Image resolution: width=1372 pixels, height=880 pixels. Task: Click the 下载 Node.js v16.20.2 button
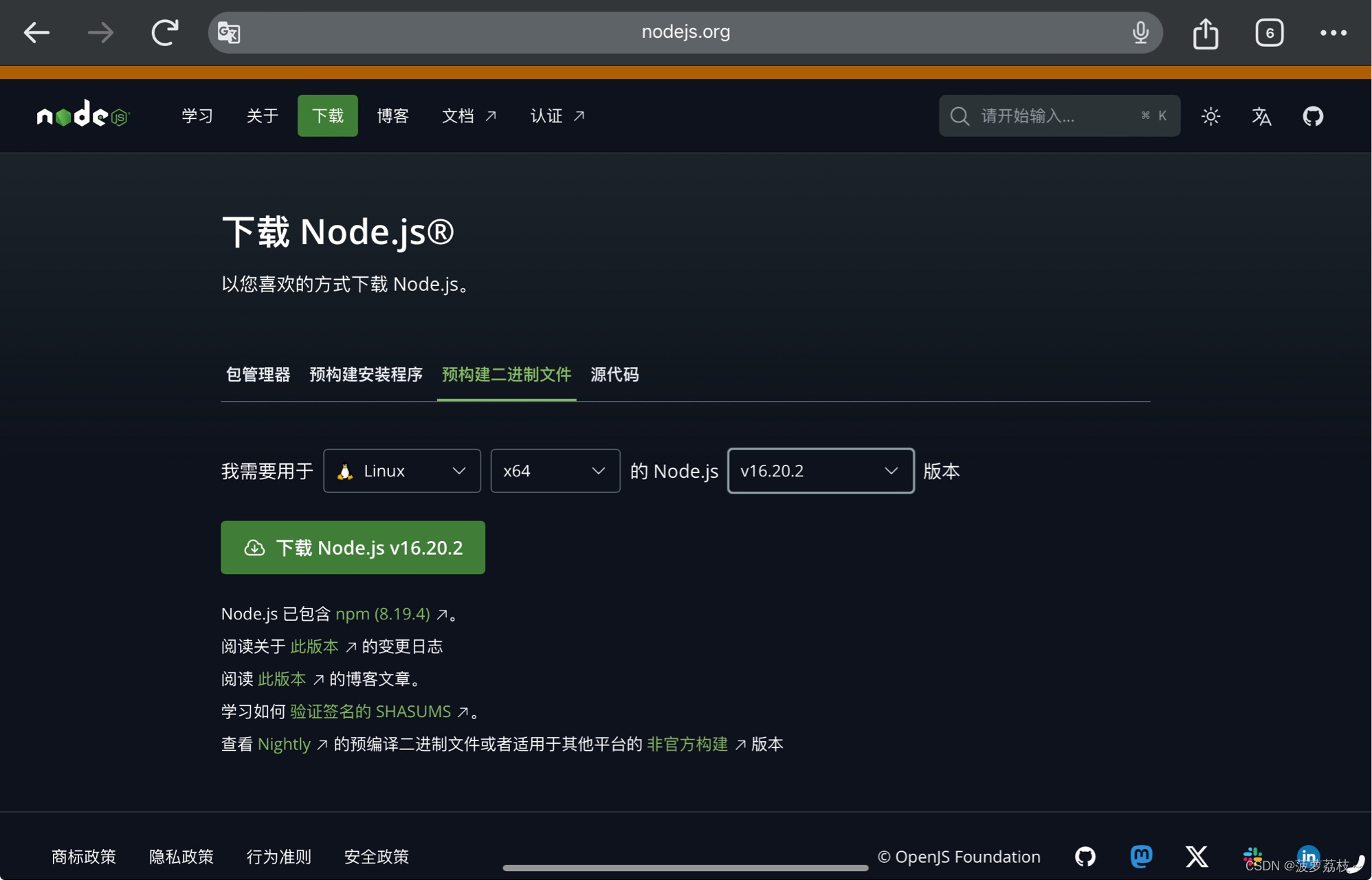[353, 547]
